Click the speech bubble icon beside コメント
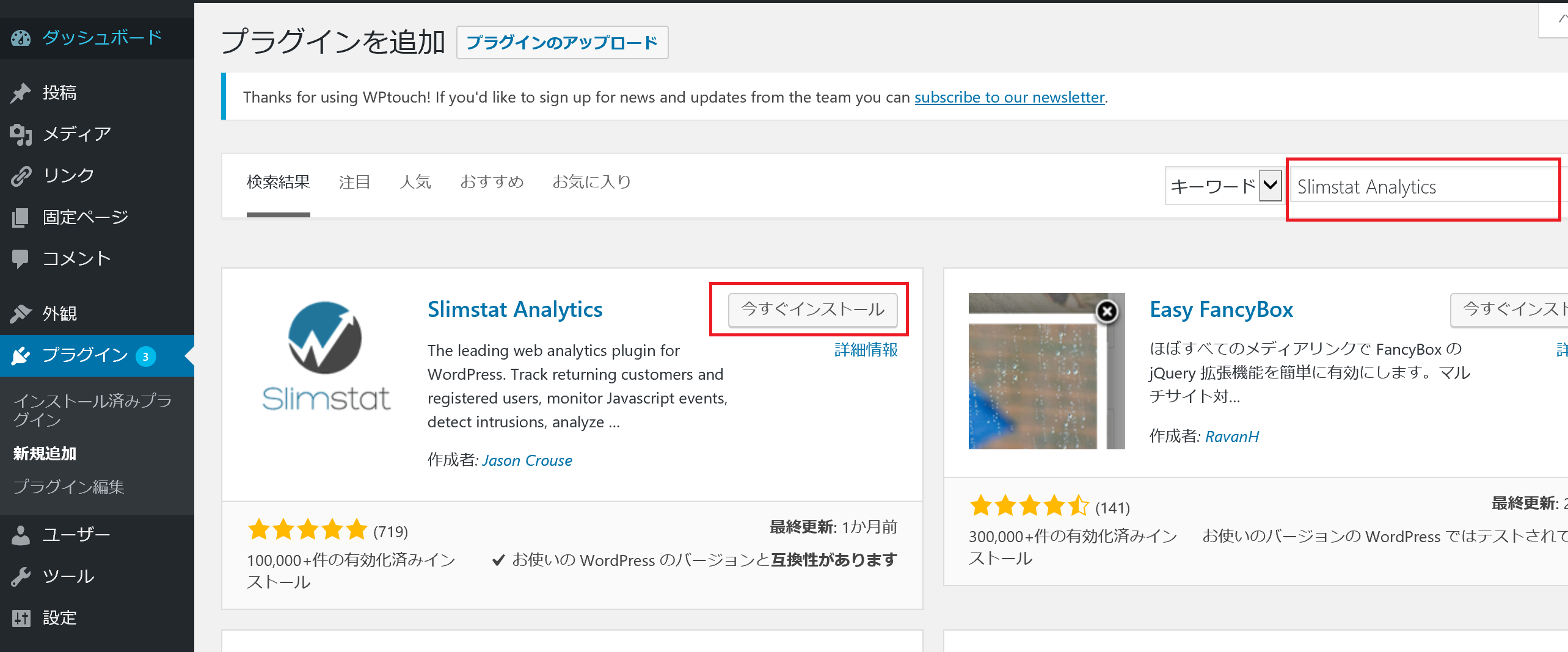Image resolution: width=1568 pixels, height=652 pixels. coord(21,259)
